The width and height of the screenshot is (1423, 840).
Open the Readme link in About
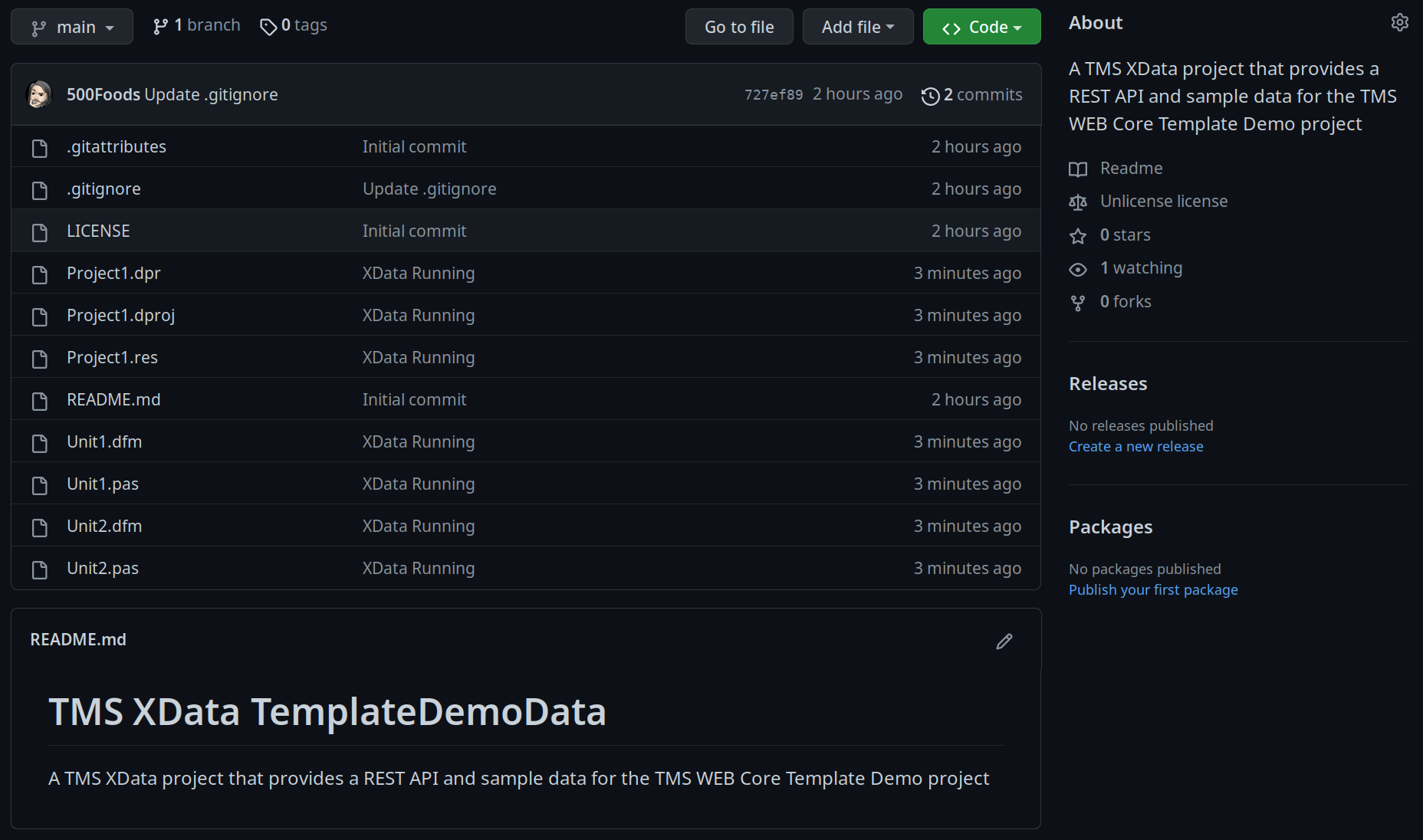(1131, 168)
